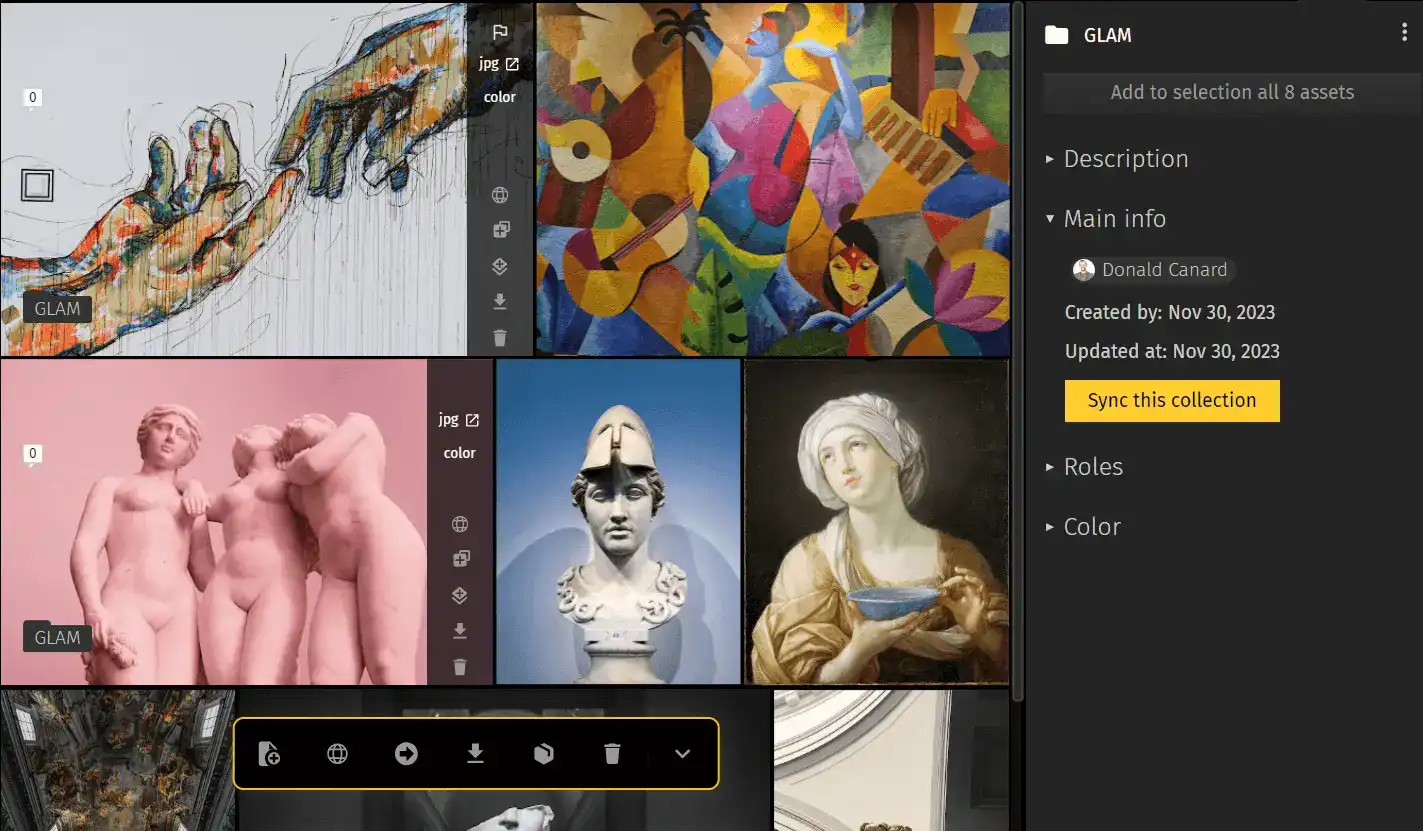Click the flag icon on the hands sketch
The image size is (1423, 831).
(x=500, y=32)
